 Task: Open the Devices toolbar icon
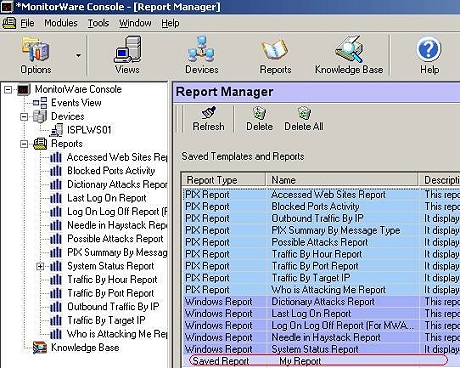click(201, 49)
